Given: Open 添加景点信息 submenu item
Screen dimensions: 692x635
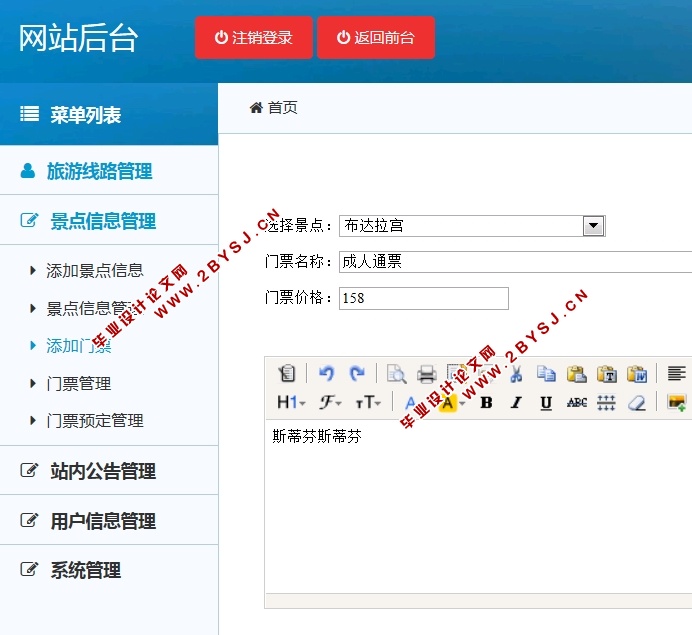Looking at the screenshot, I should tap(94, 271).
